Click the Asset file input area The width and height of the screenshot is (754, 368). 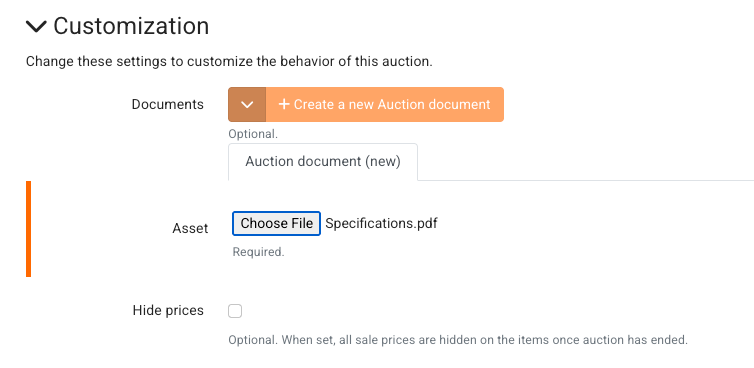point(335,224)
